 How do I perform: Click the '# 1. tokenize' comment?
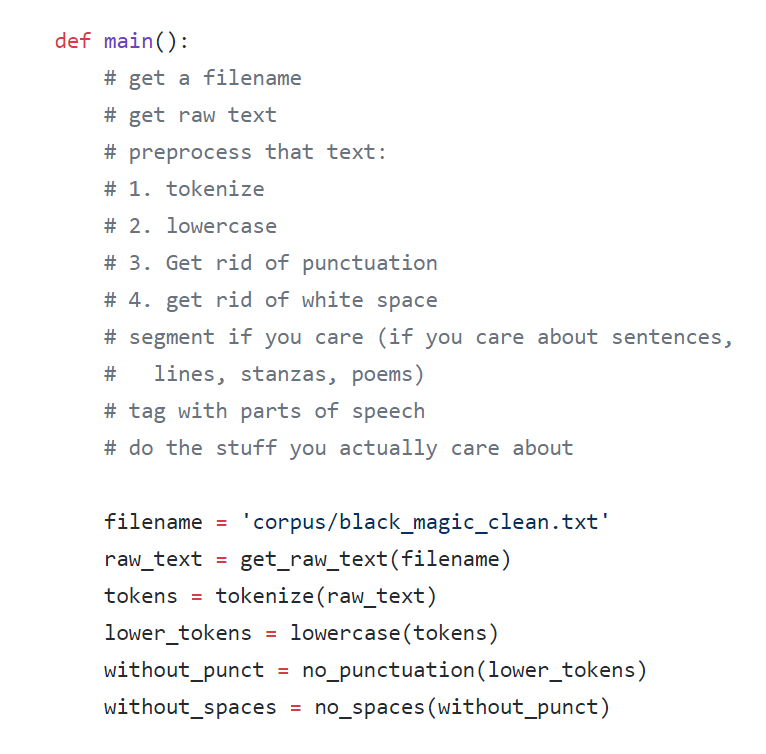(x=184, y=189)
